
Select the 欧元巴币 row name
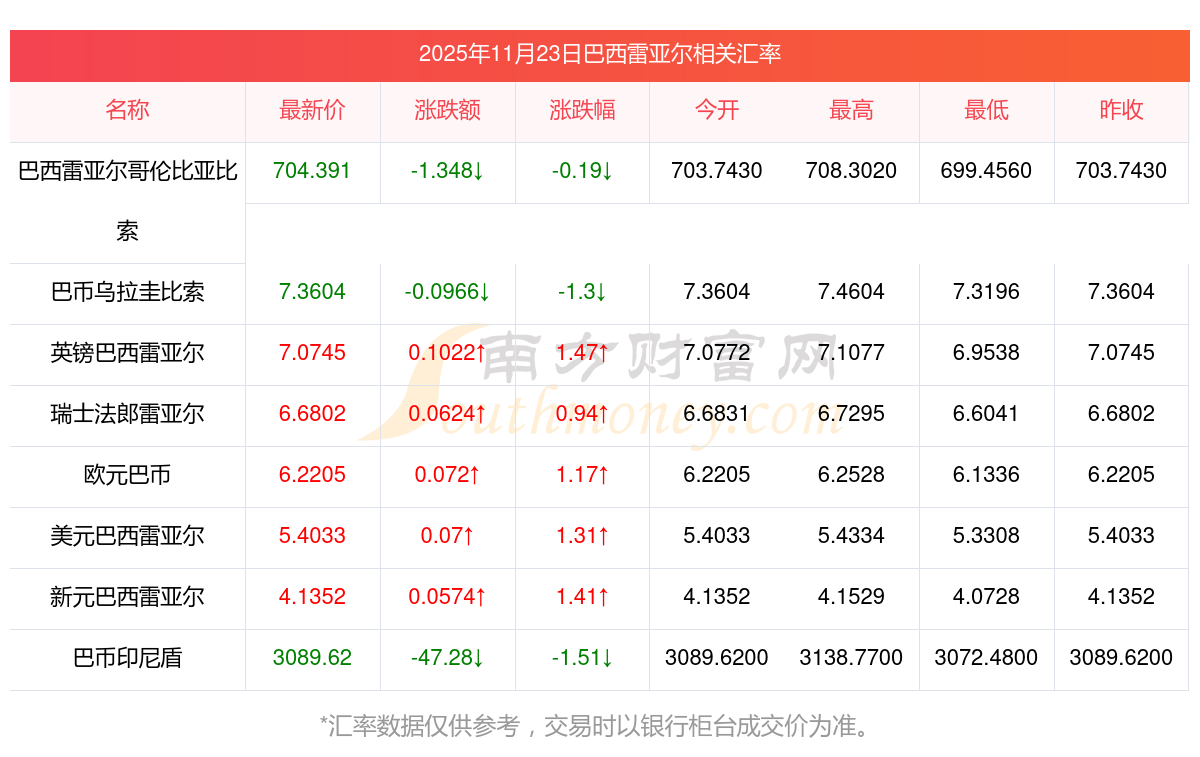click(127, 475)
